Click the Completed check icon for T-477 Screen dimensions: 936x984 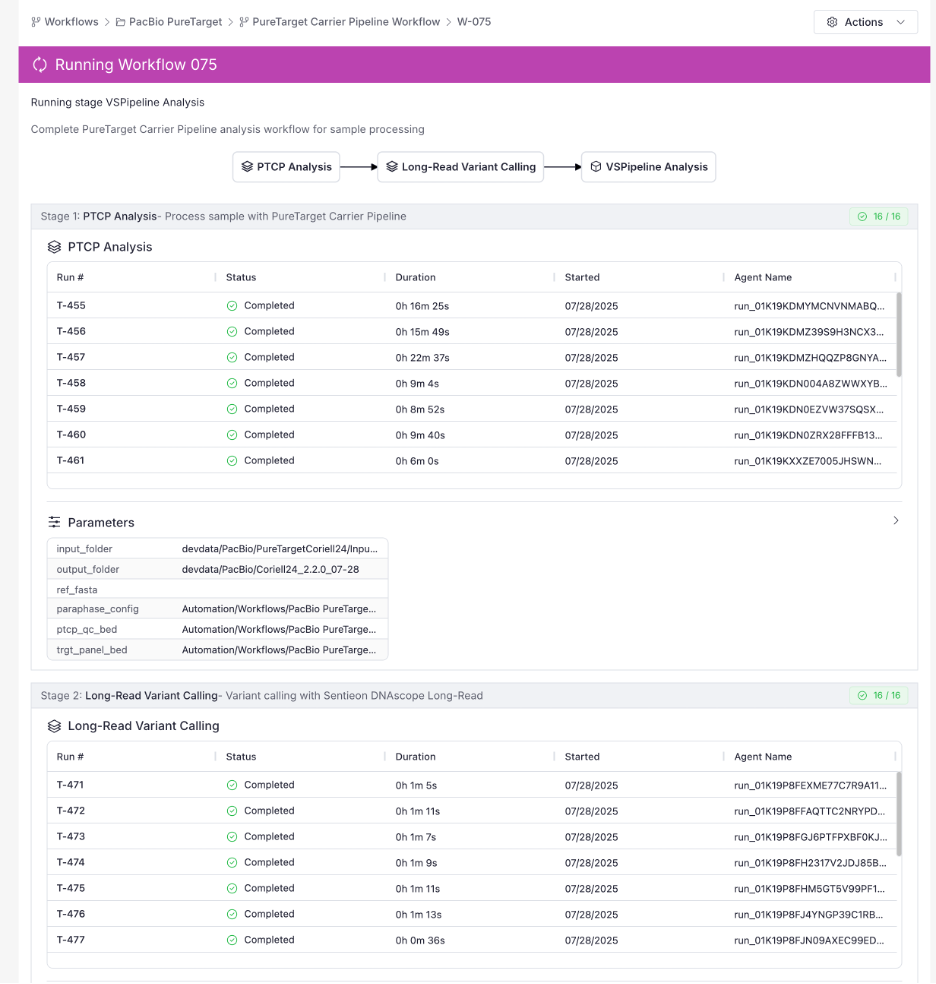232,939
